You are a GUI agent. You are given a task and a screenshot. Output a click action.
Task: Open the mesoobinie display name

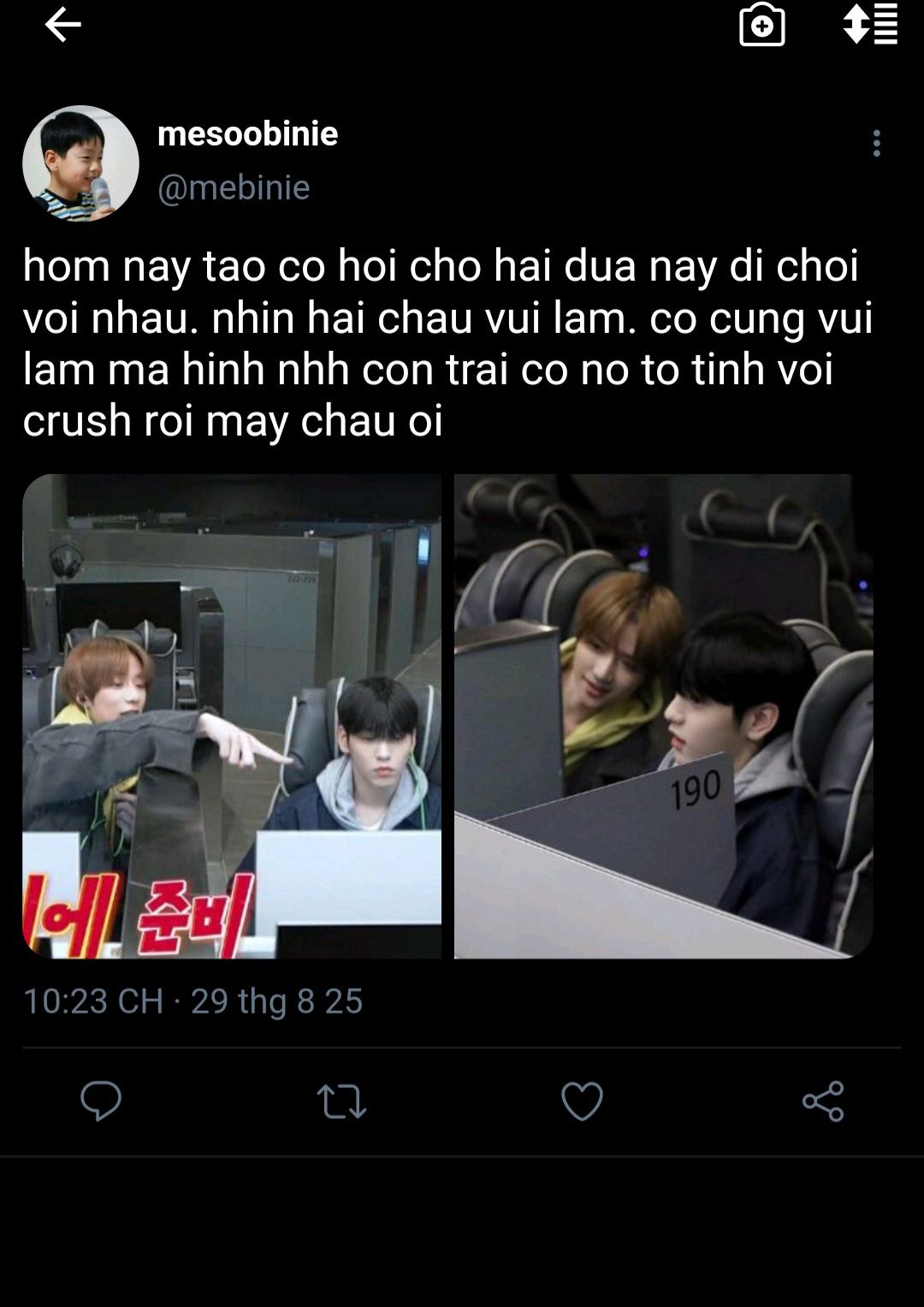248,134
